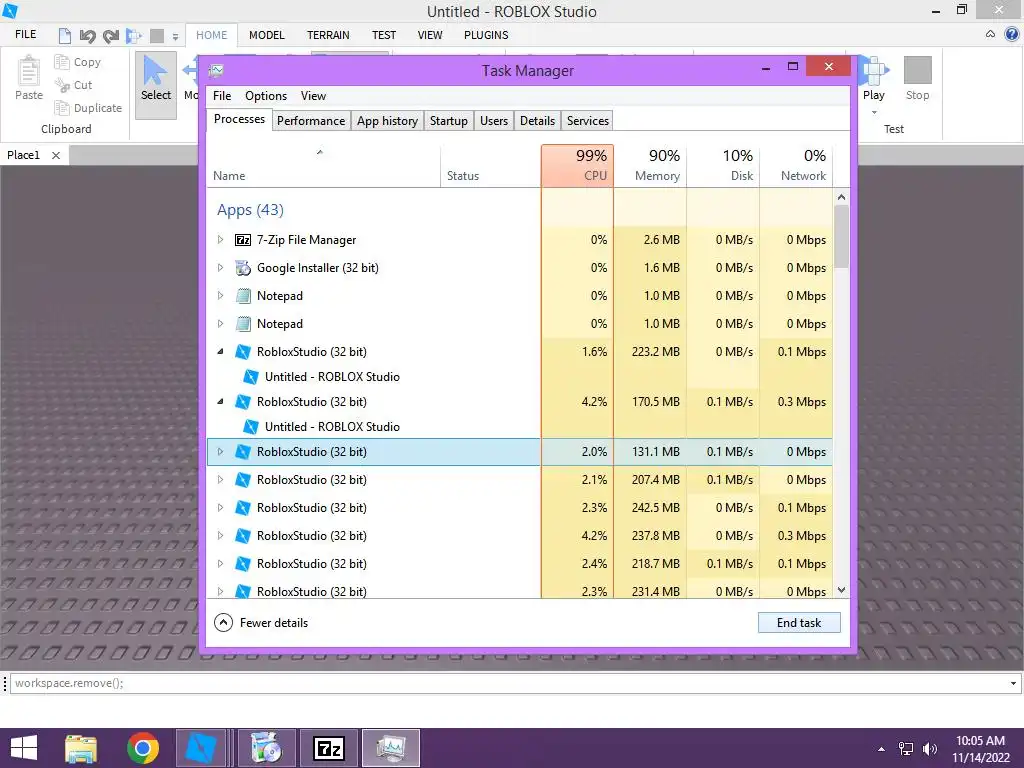Expand the first Notepad process row
The height and width of the screenshot is (768, 1024).
point(220,296)
